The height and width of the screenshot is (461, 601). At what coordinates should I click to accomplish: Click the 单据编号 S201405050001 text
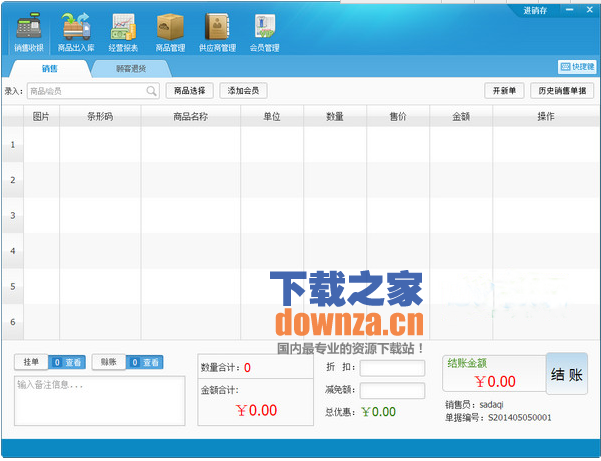coord(498,417)
